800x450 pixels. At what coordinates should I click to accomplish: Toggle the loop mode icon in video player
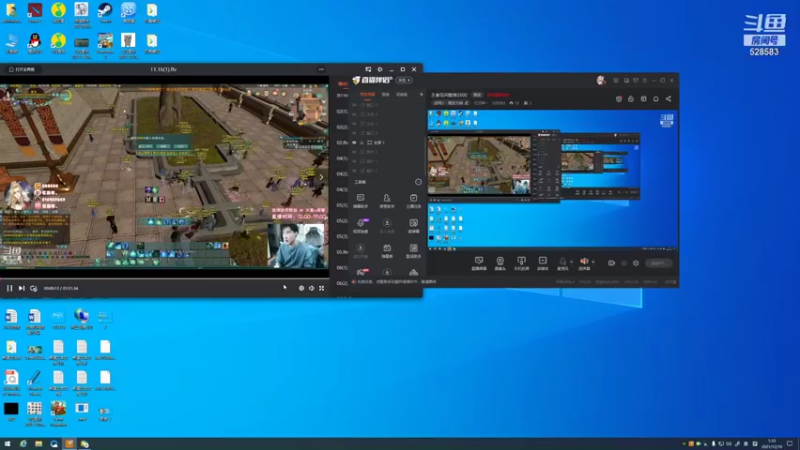34,288
